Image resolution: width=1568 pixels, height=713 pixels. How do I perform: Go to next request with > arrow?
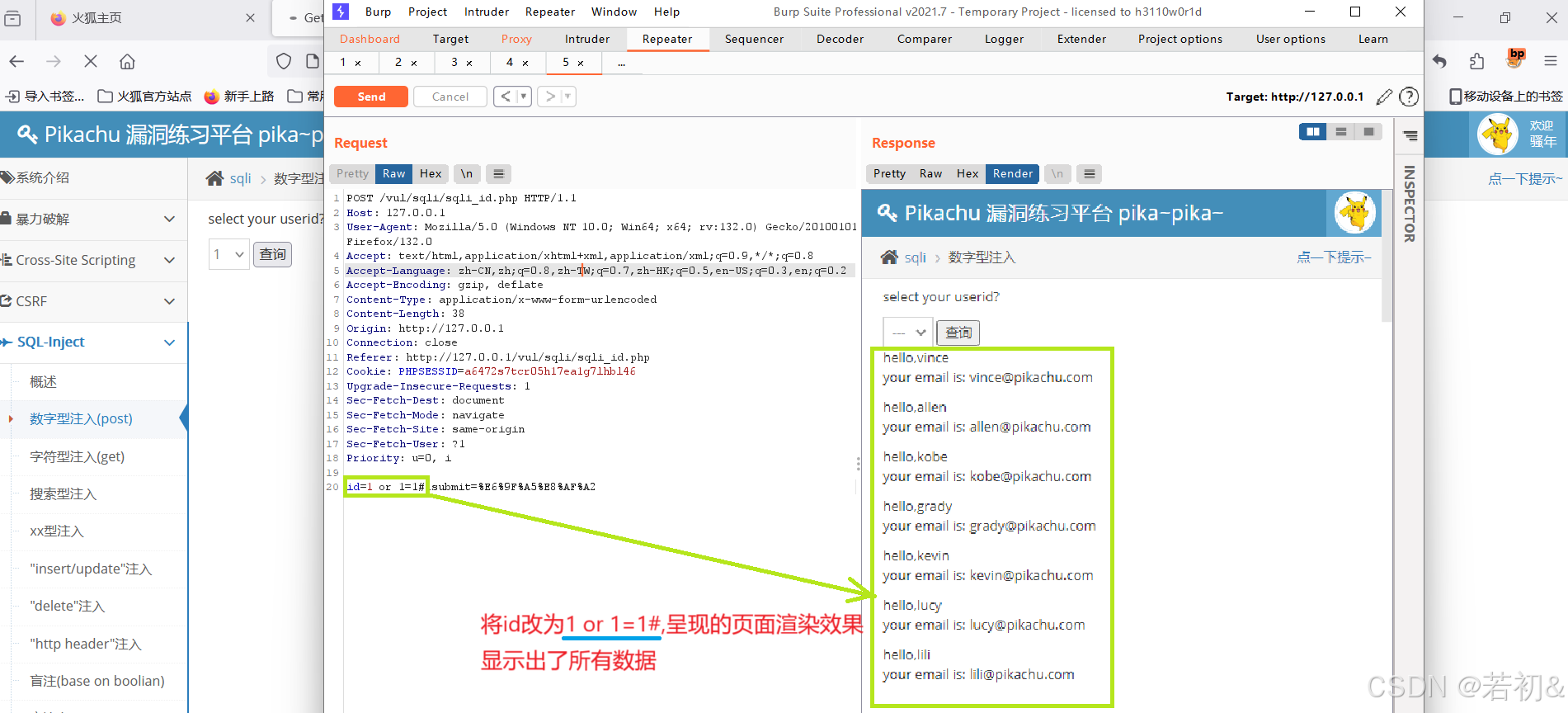549,97
